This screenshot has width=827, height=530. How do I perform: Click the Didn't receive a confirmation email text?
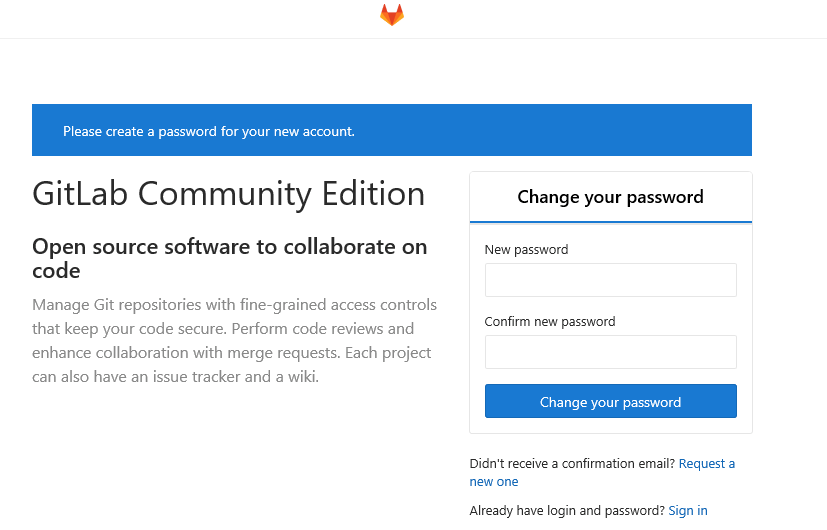[x=572, y=464]
